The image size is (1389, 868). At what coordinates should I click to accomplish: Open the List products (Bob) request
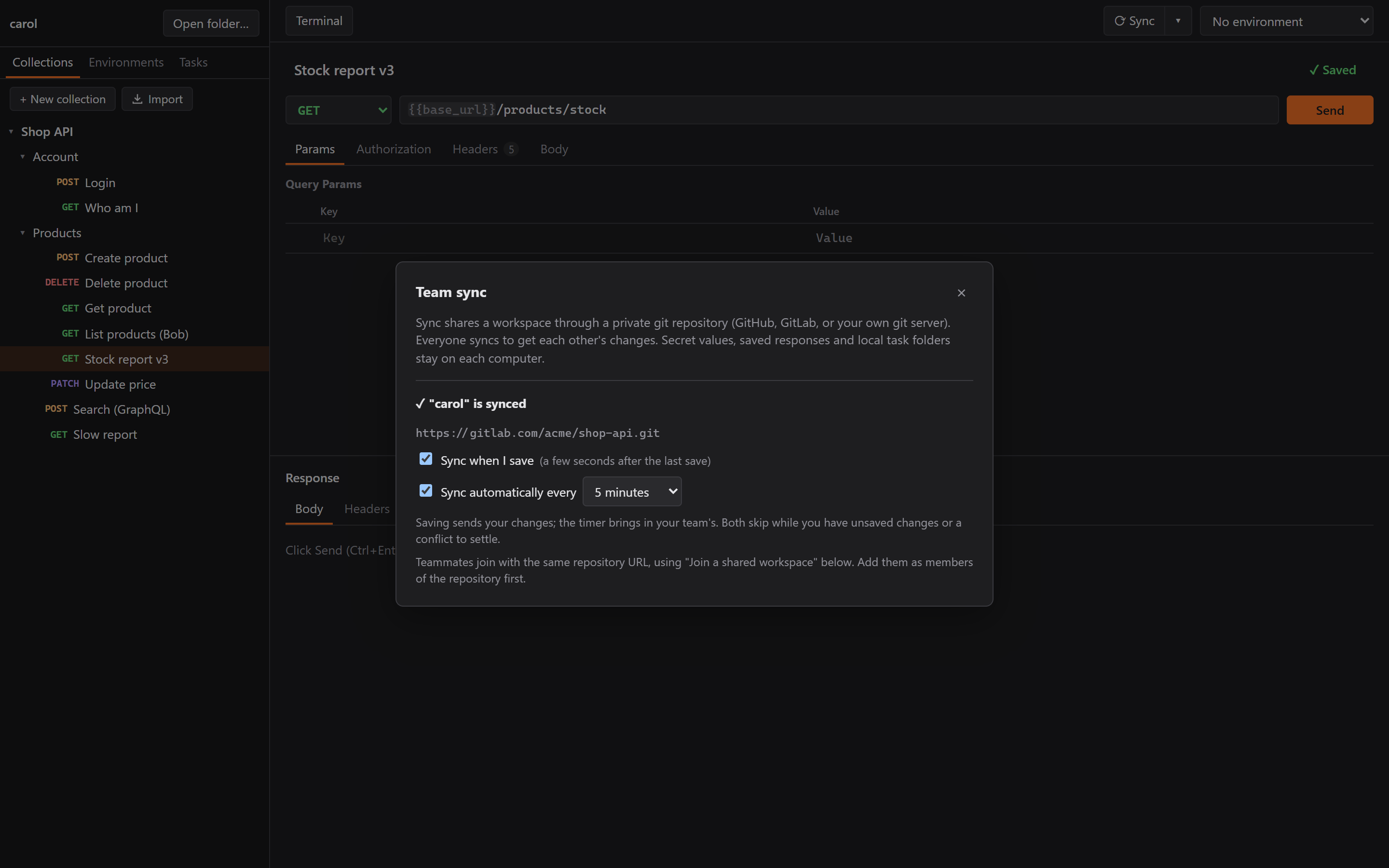(x=134, y=334)
